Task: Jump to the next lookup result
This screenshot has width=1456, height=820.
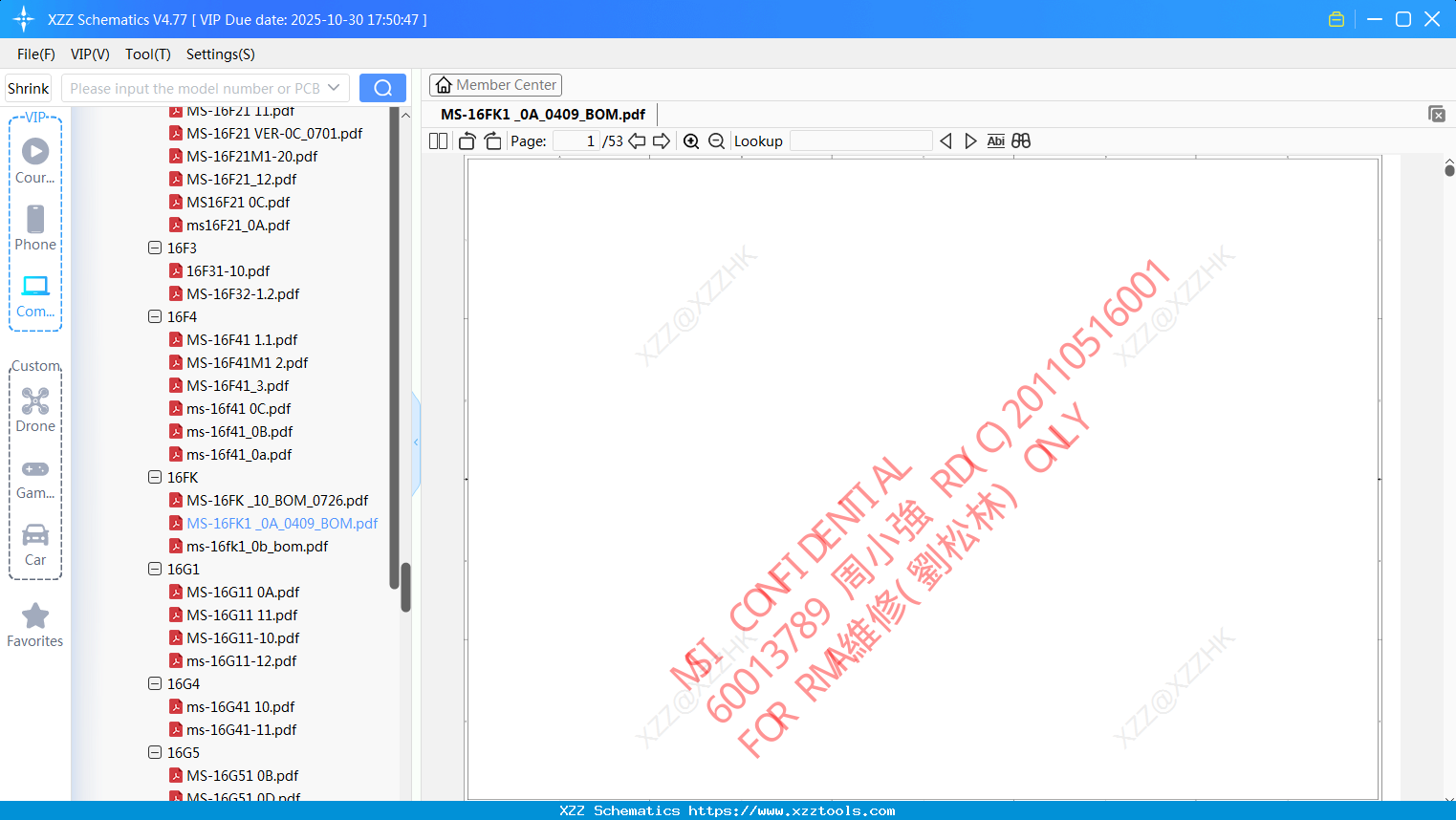Action: [970, 141]
